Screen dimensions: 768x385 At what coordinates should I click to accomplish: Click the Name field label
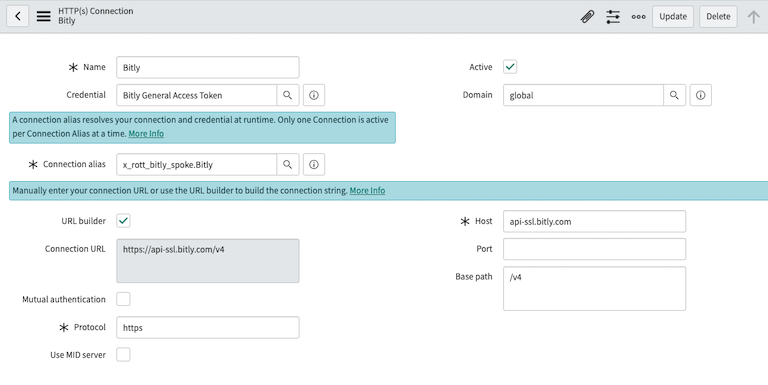point(94,67)
